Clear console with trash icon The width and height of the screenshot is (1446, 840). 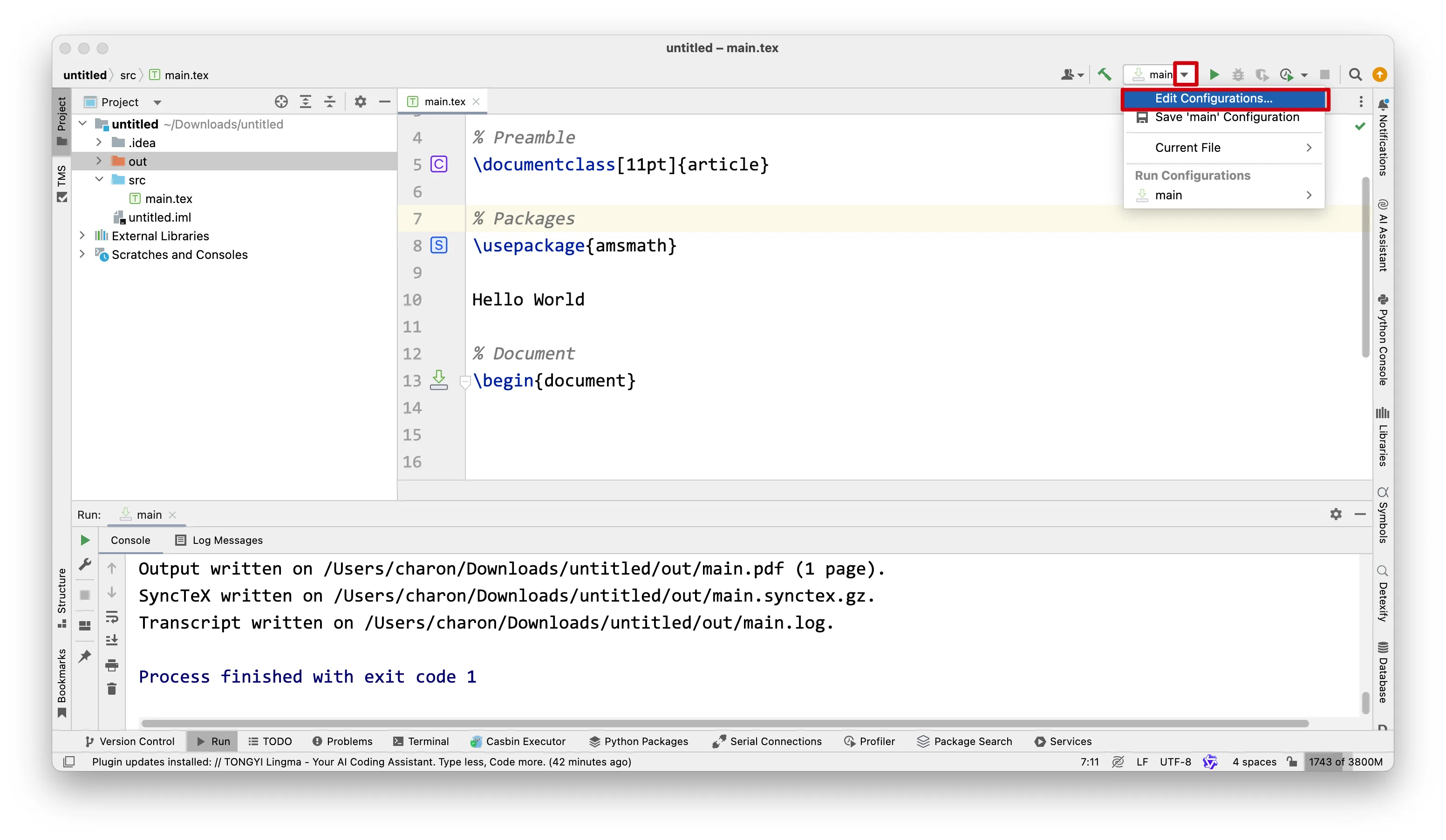click(111, 689)
